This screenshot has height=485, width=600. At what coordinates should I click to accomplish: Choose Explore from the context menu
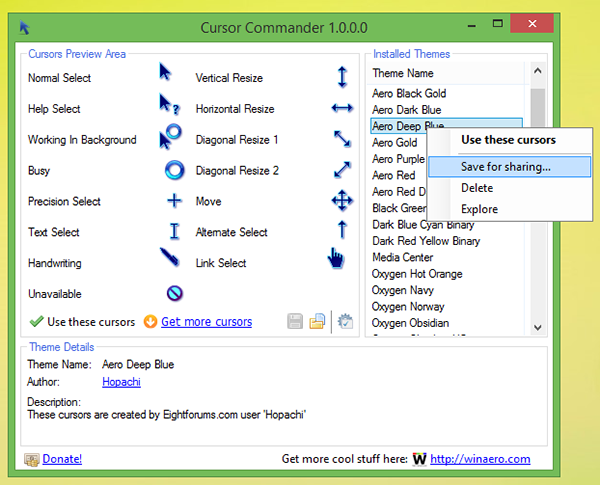click(509, 209)
